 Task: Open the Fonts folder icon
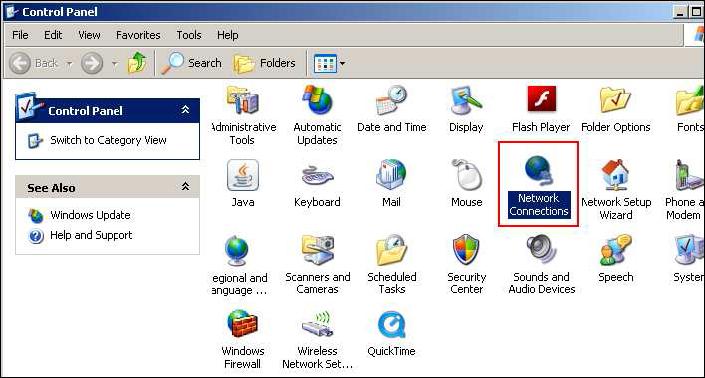(690, 109)
